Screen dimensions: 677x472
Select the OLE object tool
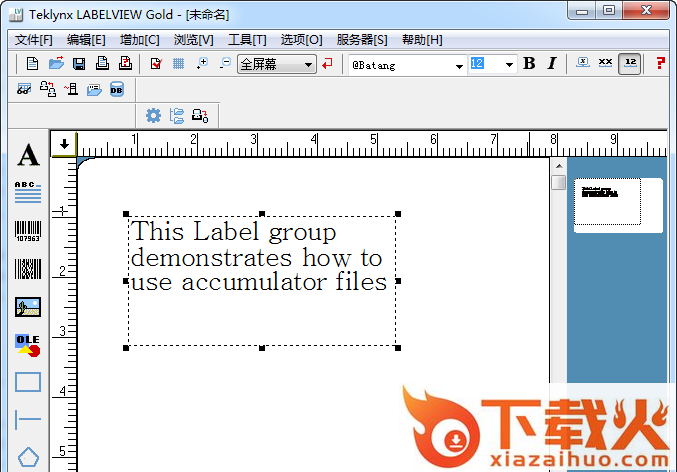[28, 345]
